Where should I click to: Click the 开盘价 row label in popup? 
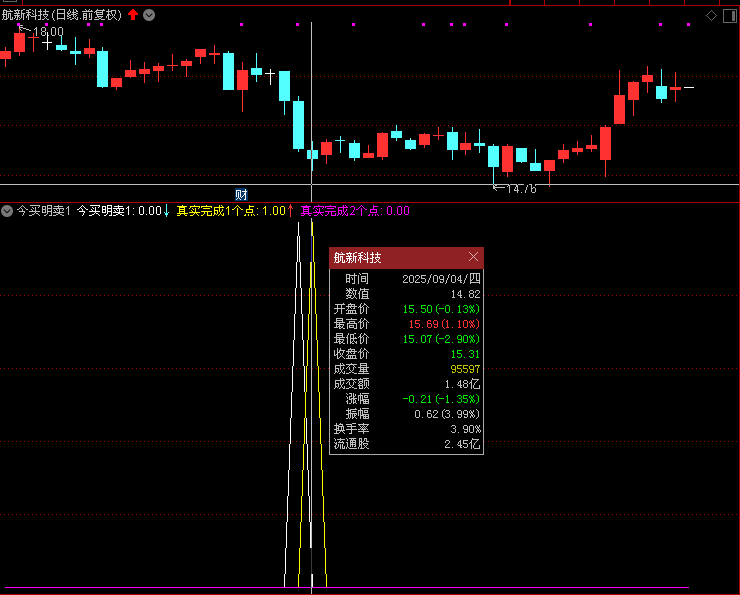click(x=351, y=309)
